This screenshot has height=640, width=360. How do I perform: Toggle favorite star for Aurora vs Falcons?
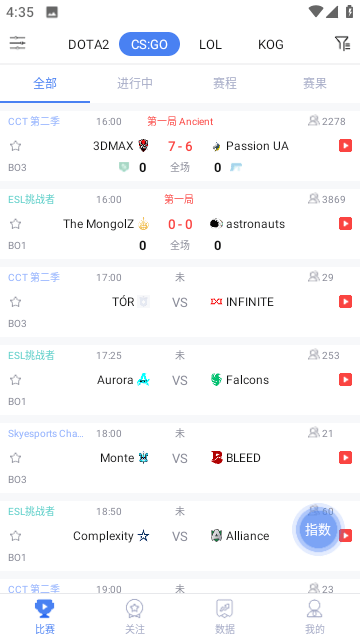16,380
